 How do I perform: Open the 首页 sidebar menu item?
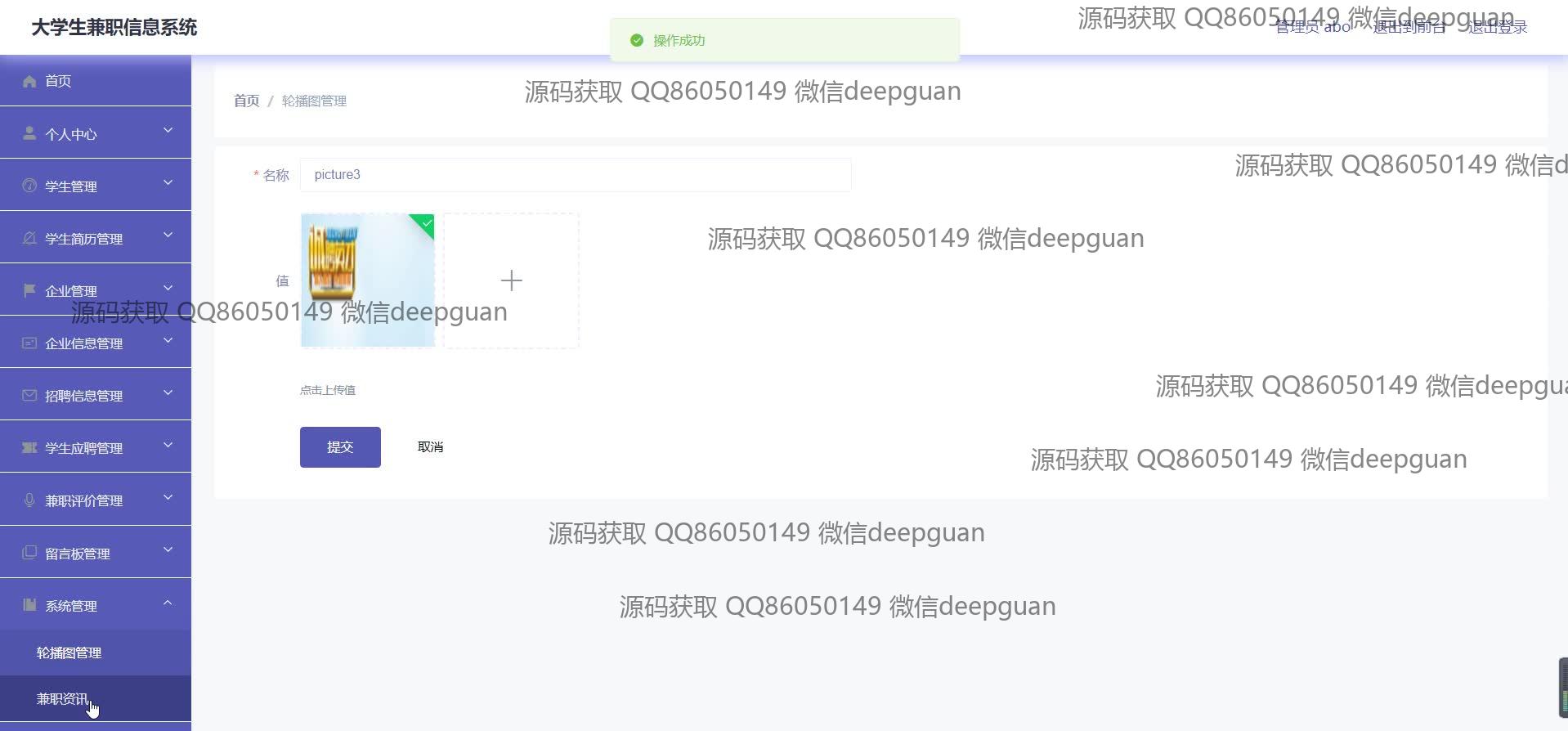[96, 81]
